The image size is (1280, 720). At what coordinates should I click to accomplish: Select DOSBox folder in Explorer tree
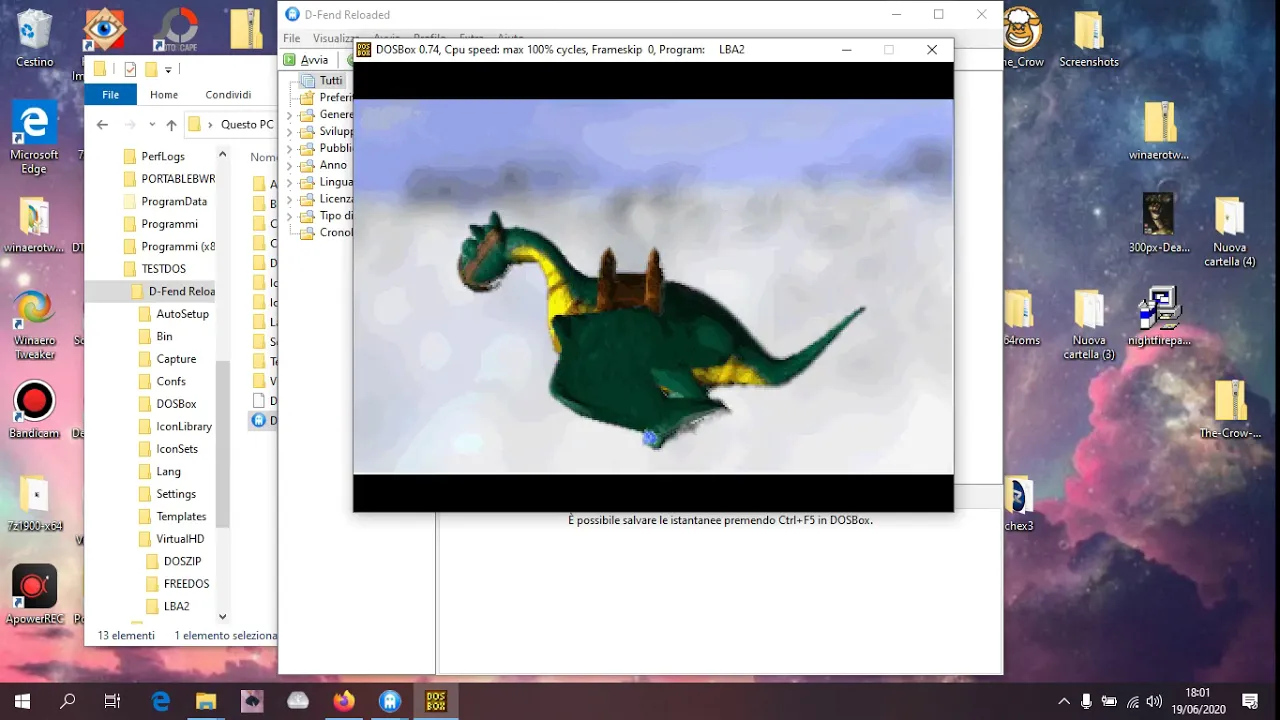[167, 404]
